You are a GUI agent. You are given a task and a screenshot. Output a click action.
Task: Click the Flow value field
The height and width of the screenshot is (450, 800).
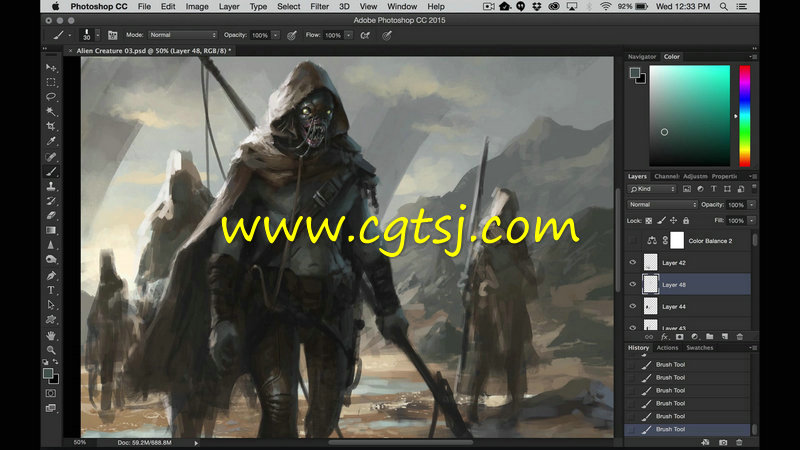(x=333, y=35)
